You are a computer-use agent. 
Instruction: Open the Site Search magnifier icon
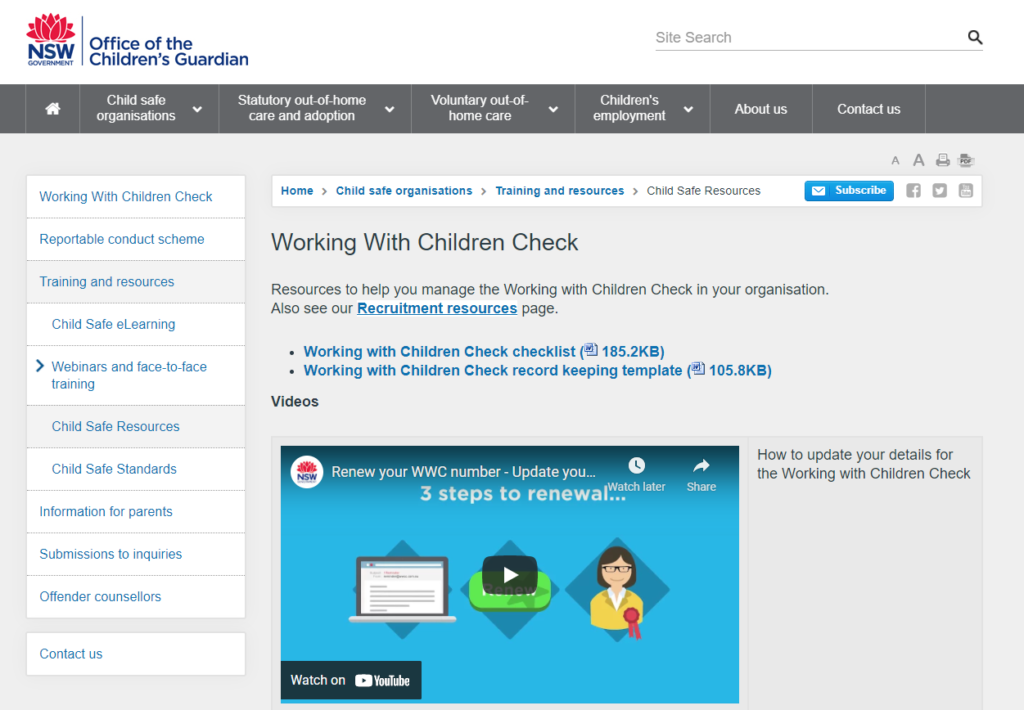pyautogui.click(x=975, y=37)
